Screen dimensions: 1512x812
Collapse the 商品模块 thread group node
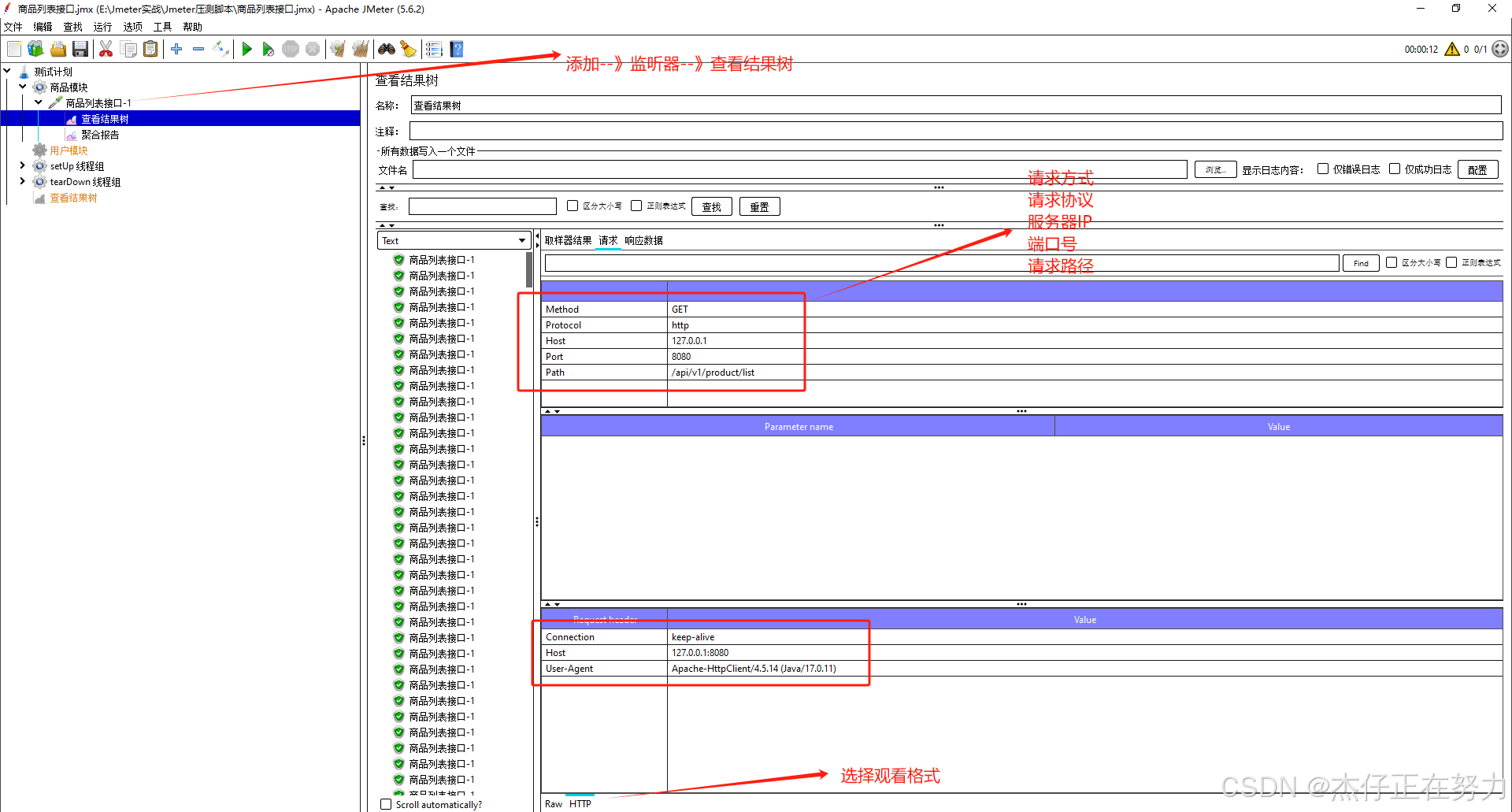click(x=23, y=87)
